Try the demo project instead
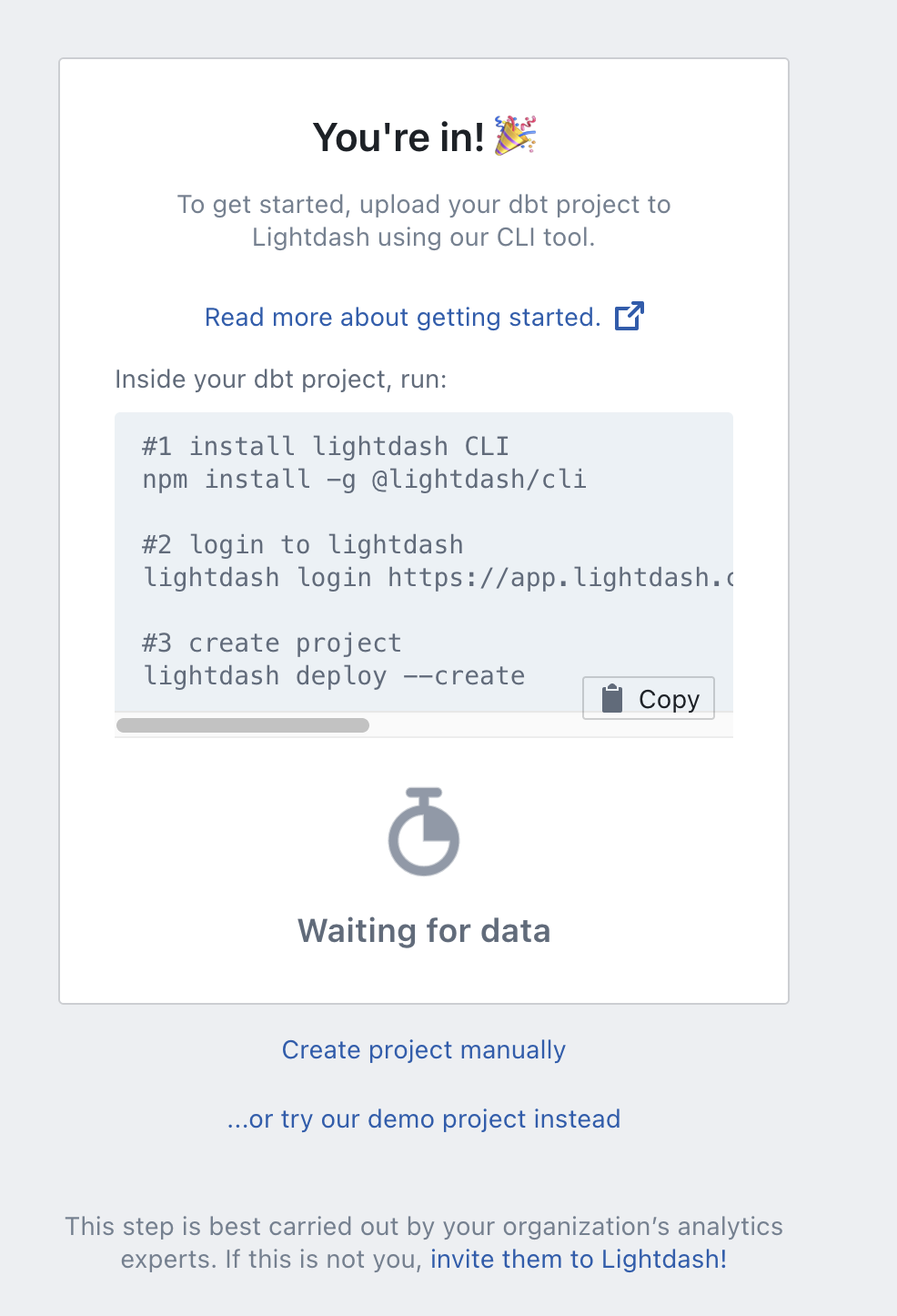Viewport: 897px width, 1316px height. (x=423, y=1119)
